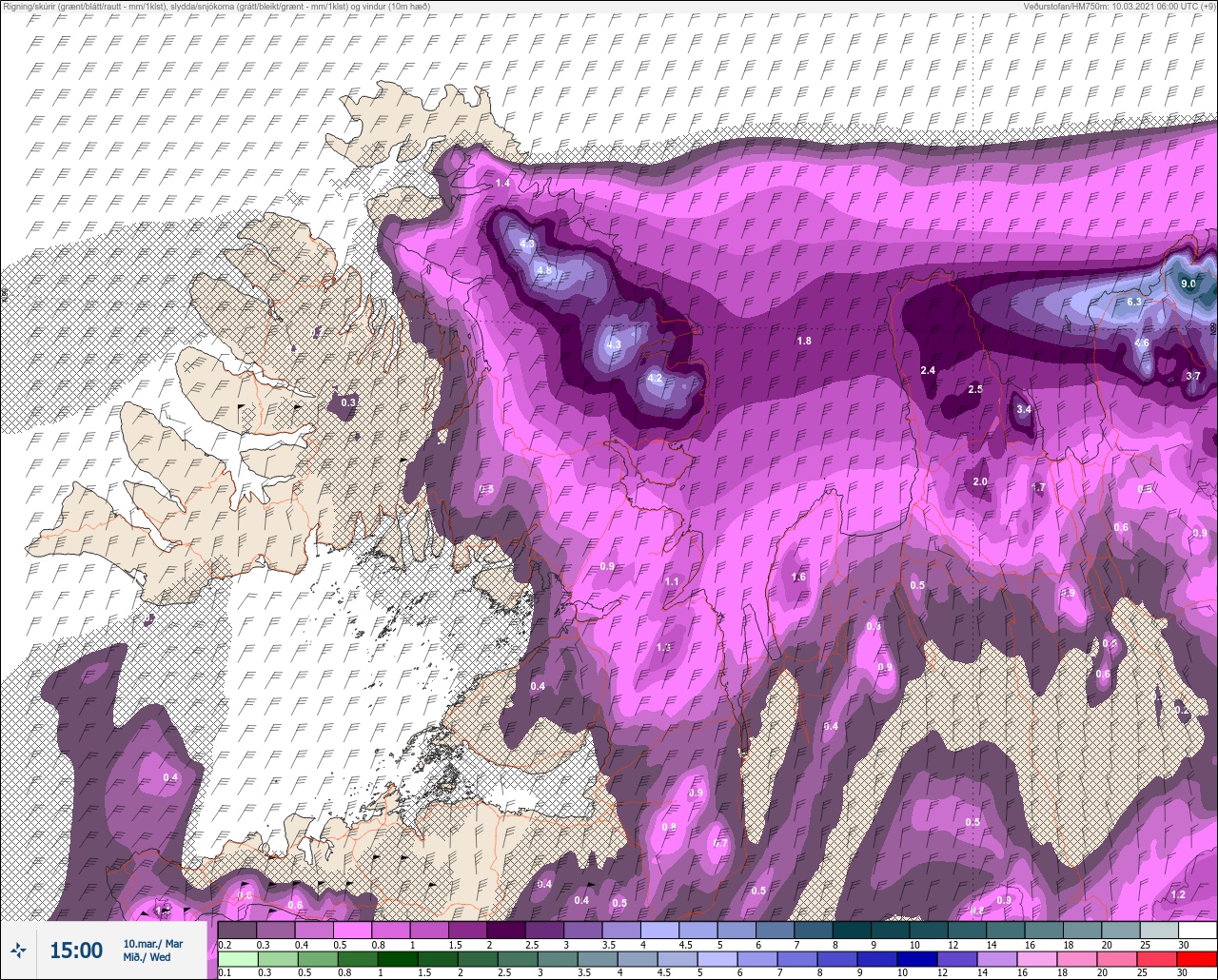Click the 1.4 value near the northern coast
This screenshot has width=1218, height=980.
(x=502, y=183)
